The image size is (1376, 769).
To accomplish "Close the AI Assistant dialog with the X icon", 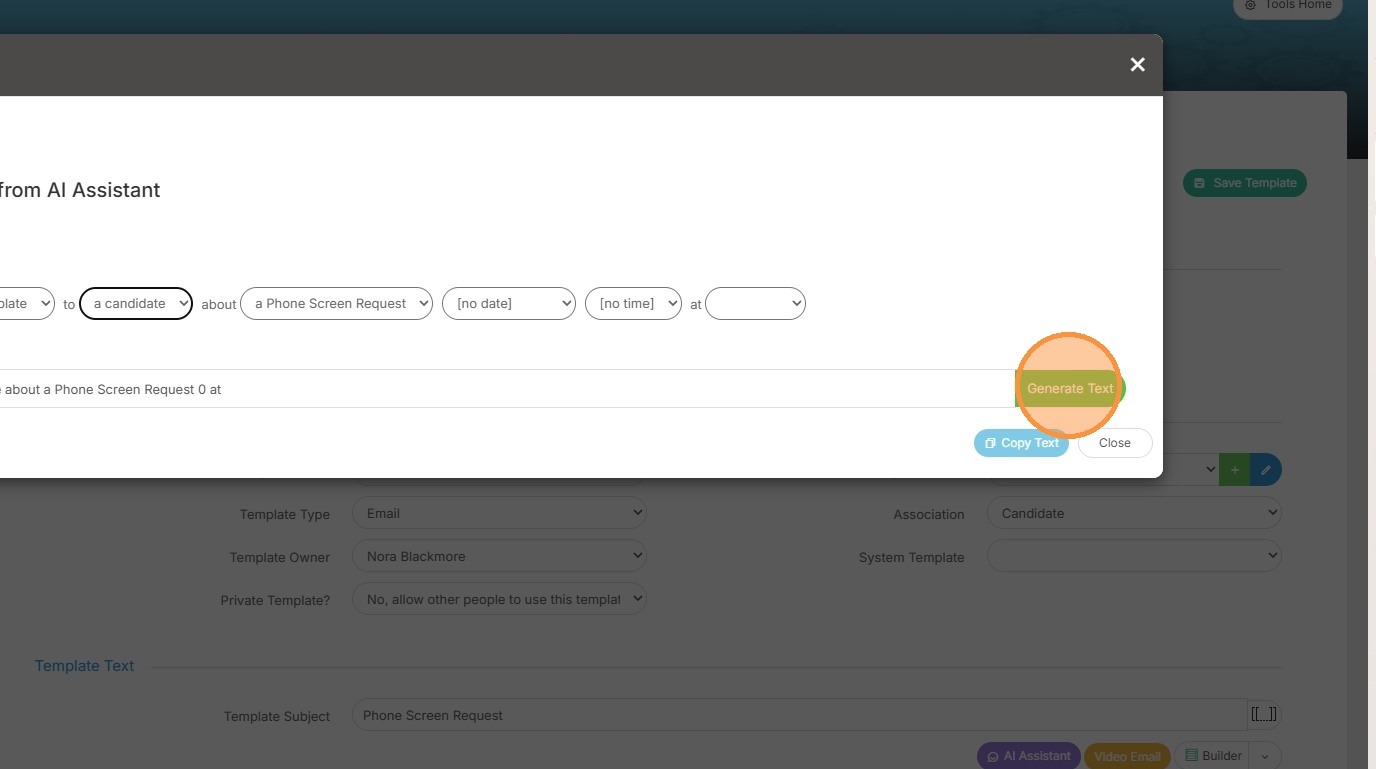I will pos(1137,64).
